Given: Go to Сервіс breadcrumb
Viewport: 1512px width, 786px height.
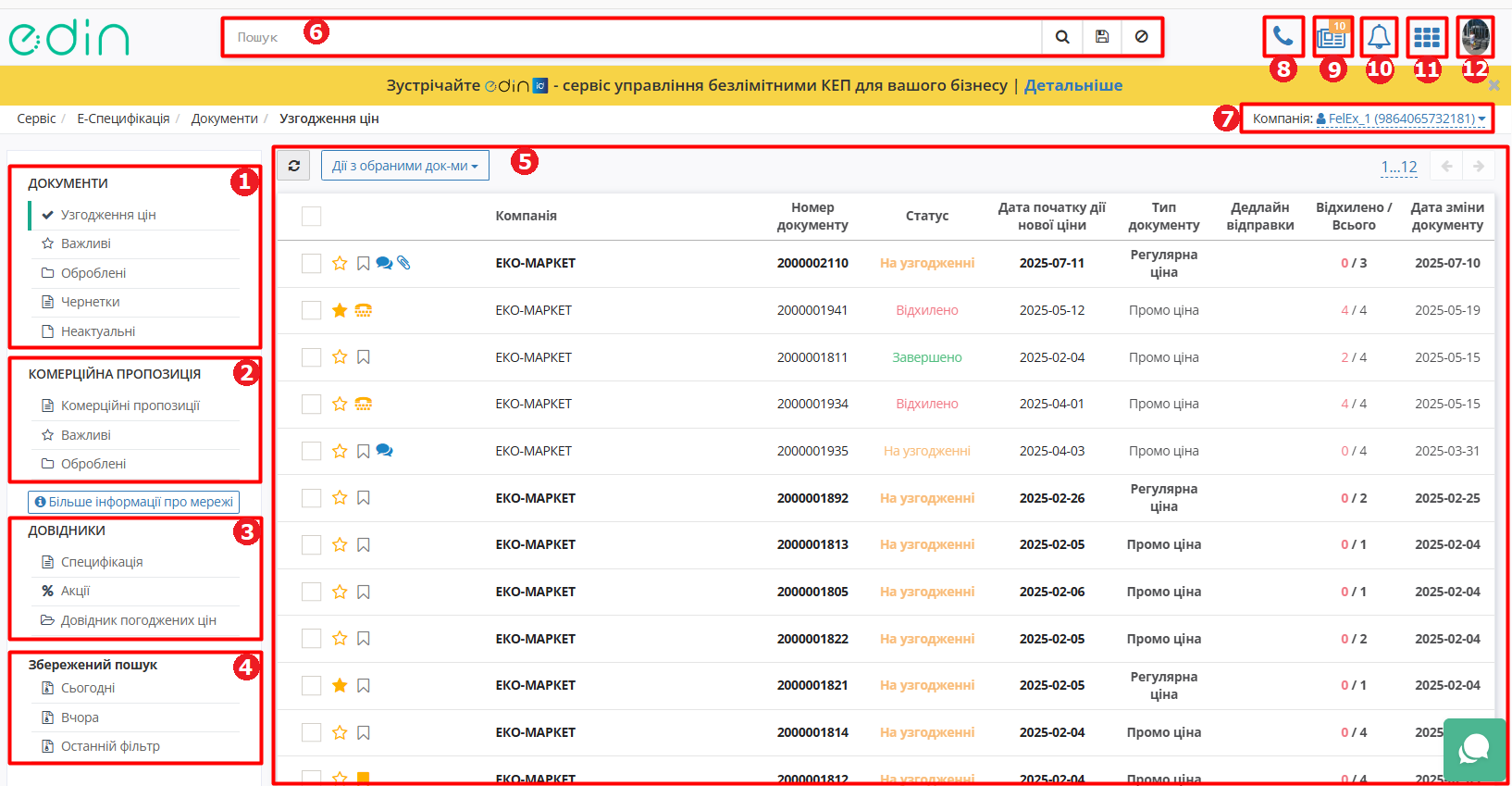Looking at the screenshot, I should tap(36, 119).
